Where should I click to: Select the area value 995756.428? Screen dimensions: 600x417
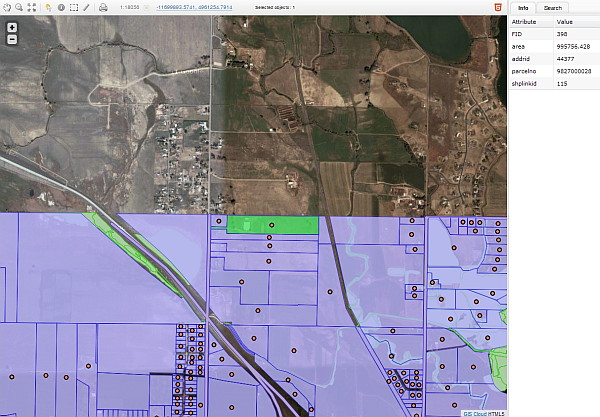(x=573, y=46)
